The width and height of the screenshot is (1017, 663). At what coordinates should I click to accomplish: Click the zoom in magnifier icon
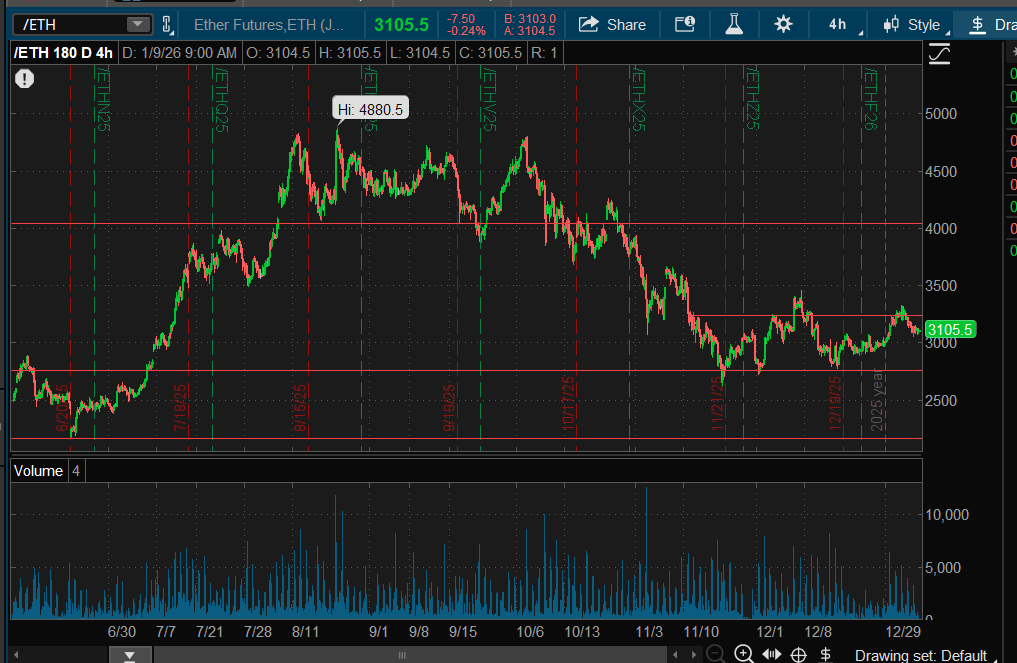tap(743, 654)
